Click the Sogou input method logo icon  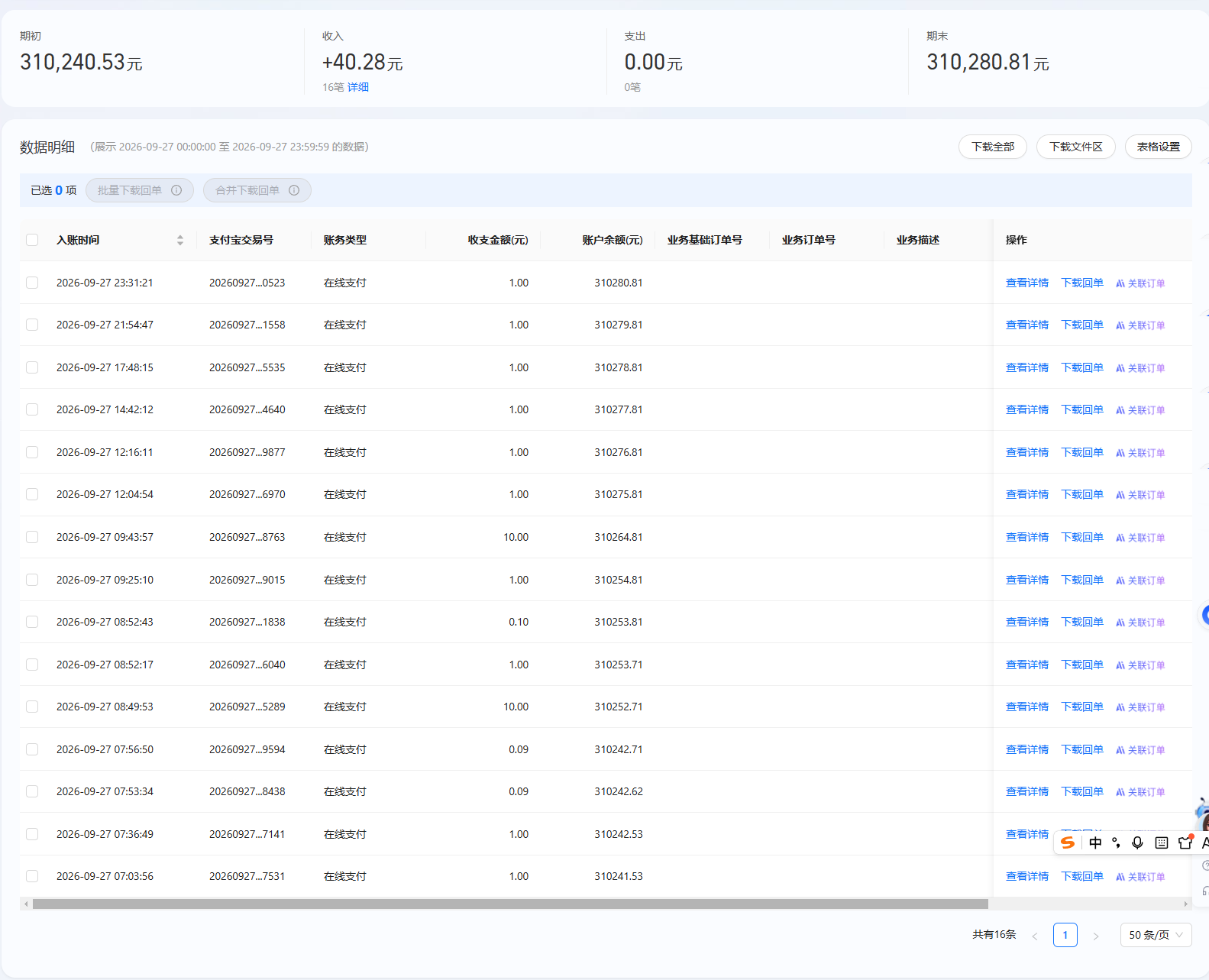point(1068,843)
